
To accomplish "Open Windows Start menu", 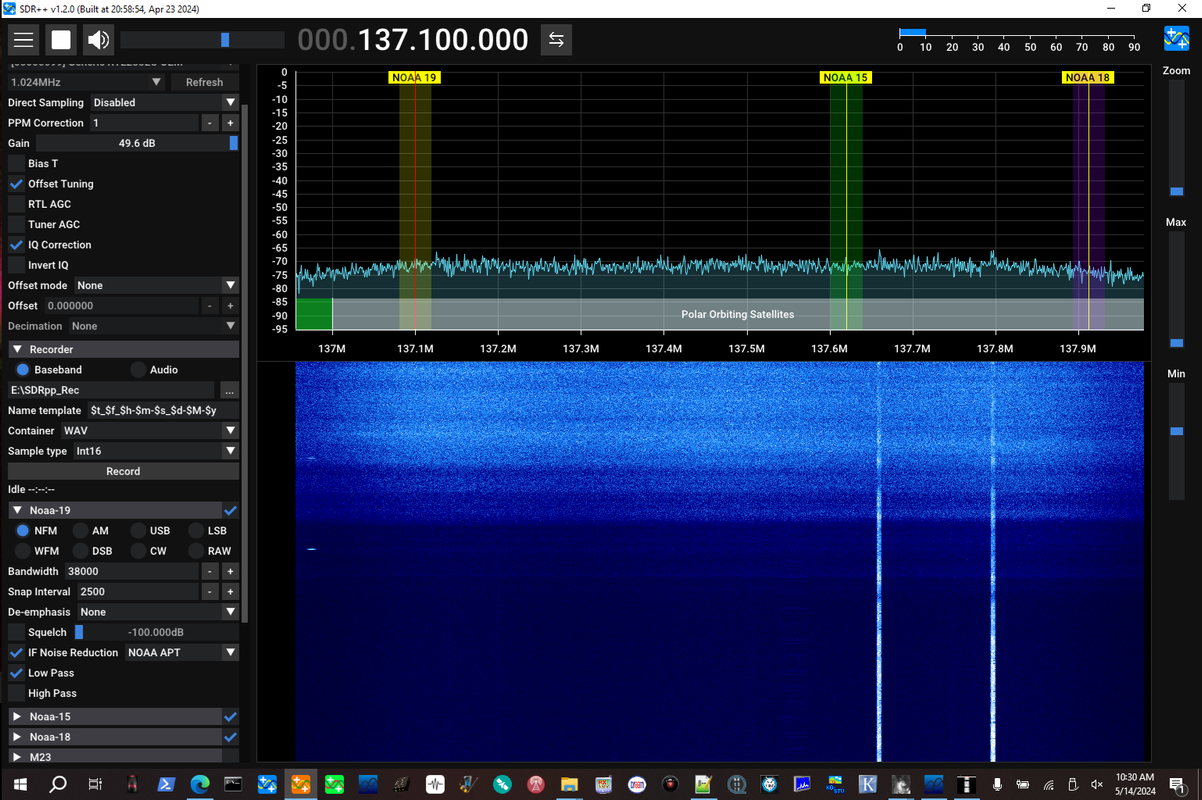I will click(x=20, y=785).
